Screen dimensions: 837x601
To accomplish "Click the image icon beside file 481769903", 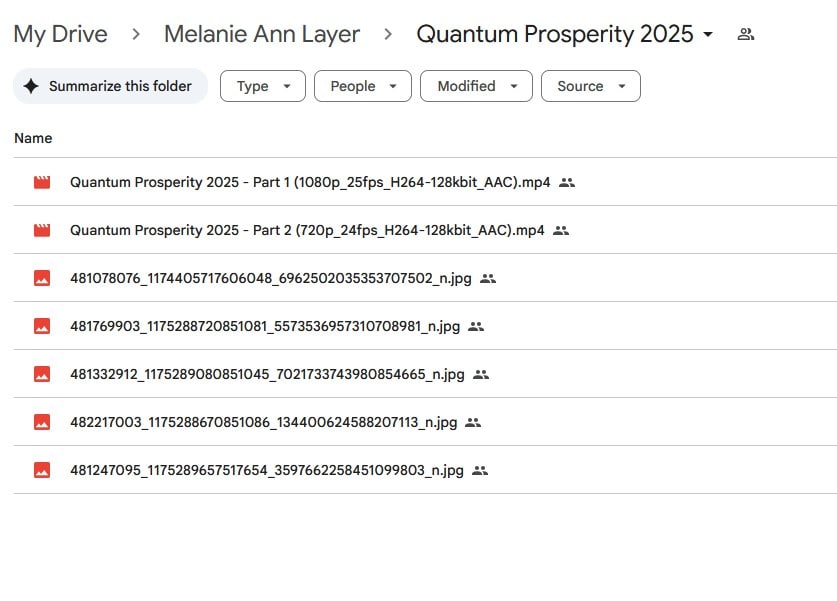I will [x=40, y=326].
